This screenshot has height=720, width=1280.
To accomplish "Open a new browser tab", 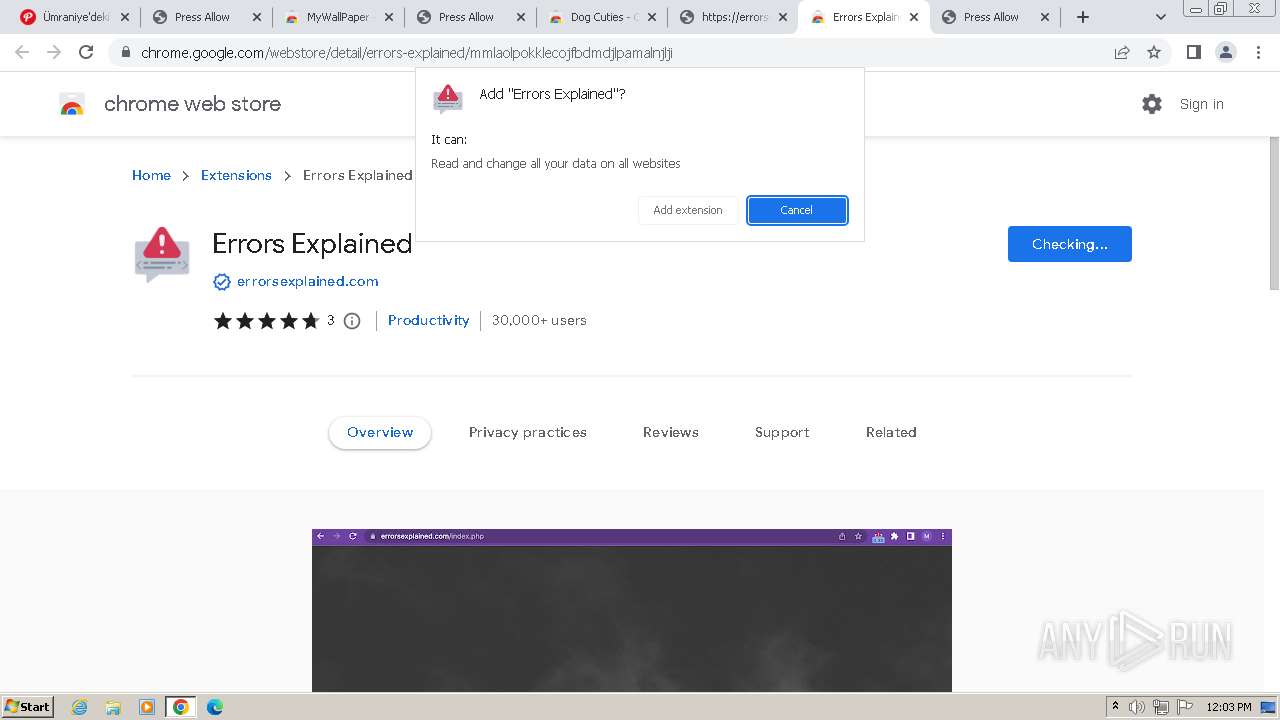I will tap(1082, 17).
